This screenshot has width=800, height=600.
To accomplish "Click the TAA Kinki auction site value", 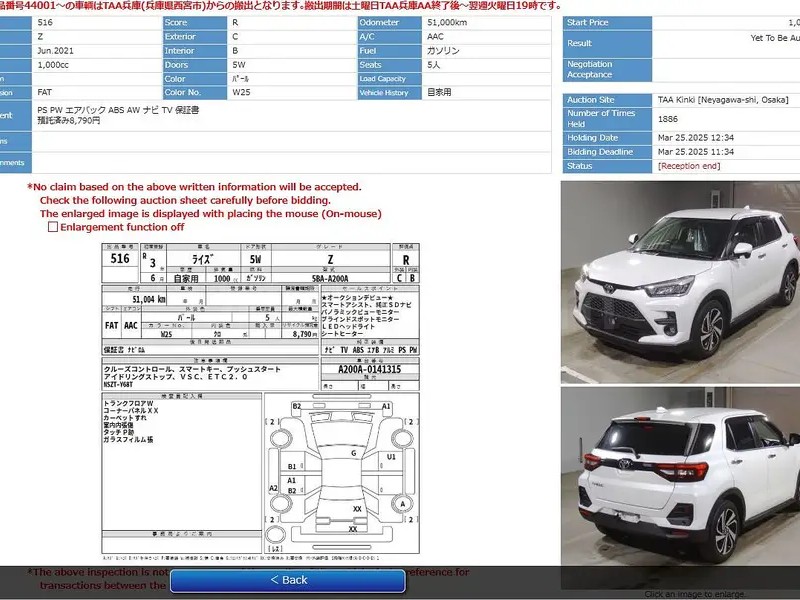I will (722, 100).
